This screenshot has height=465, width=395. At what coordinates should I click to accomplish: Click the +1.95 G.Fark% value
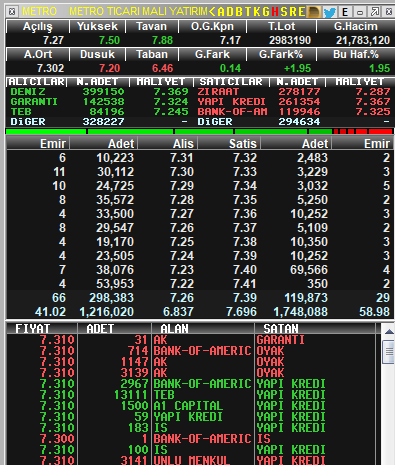[x=297, y=68]
